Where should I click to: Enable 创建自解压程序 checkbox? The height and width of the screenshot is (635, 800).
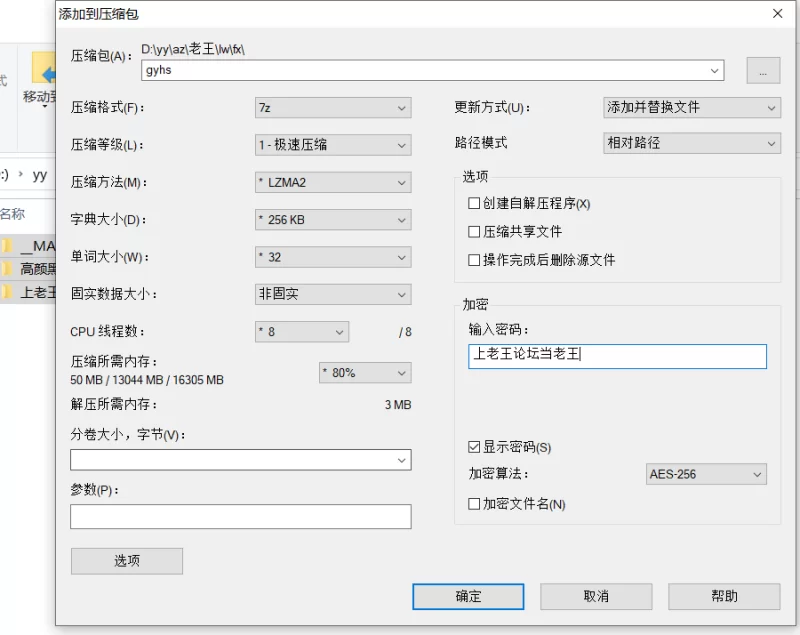click(x=474, y=204)
